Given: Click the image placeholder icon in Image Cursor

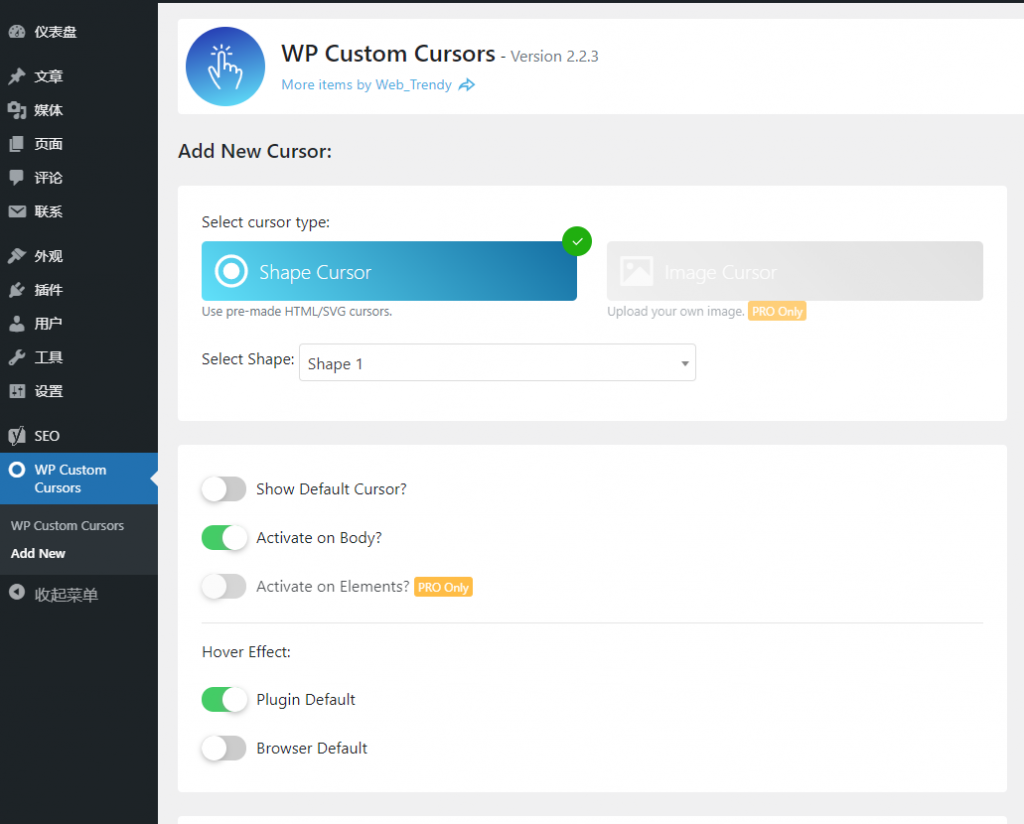Looking at the screenshot, I should pos(636,272).
